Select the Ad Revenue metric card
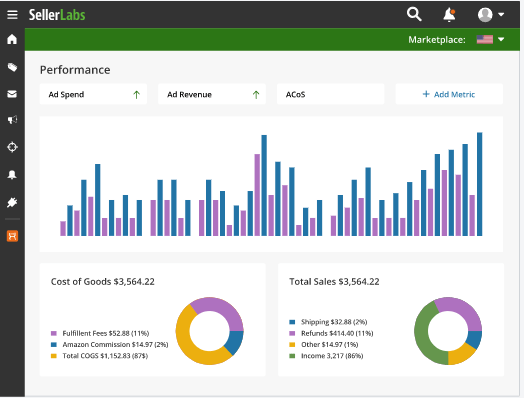This screenshot has width=524, height=398. [212, 95]
